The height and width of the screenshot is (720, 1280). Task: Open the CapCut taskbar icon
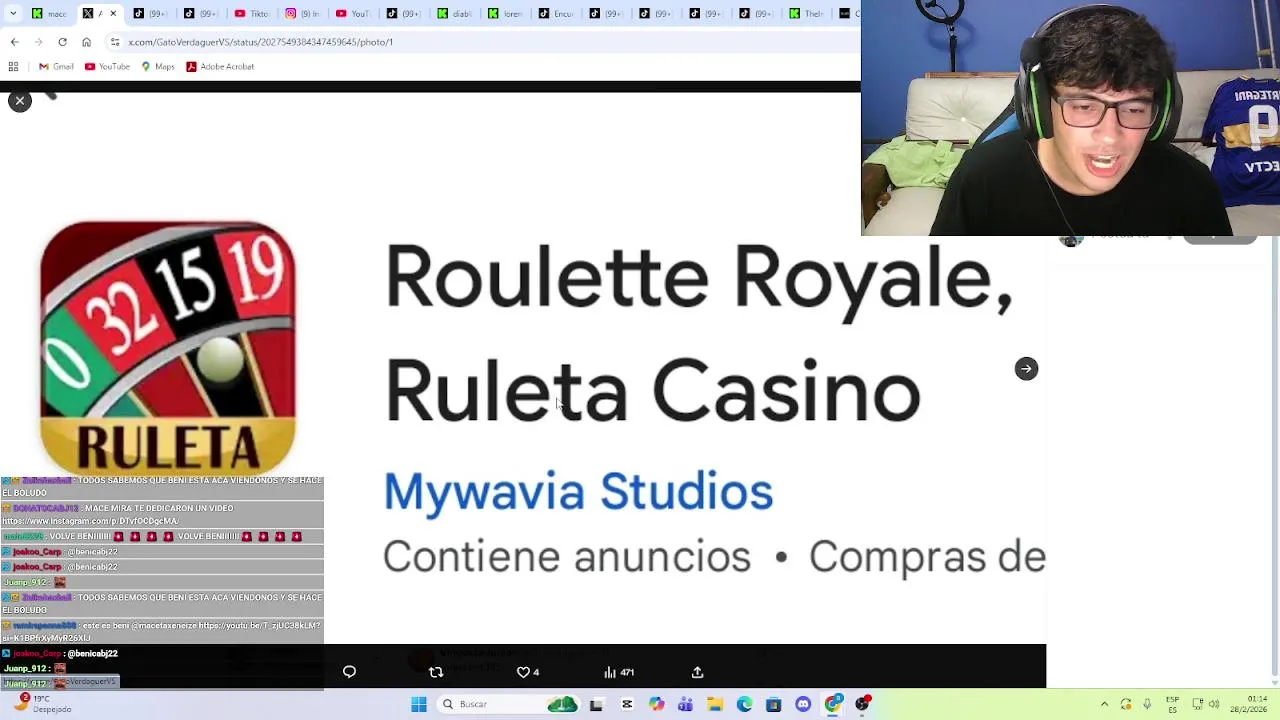627,704
